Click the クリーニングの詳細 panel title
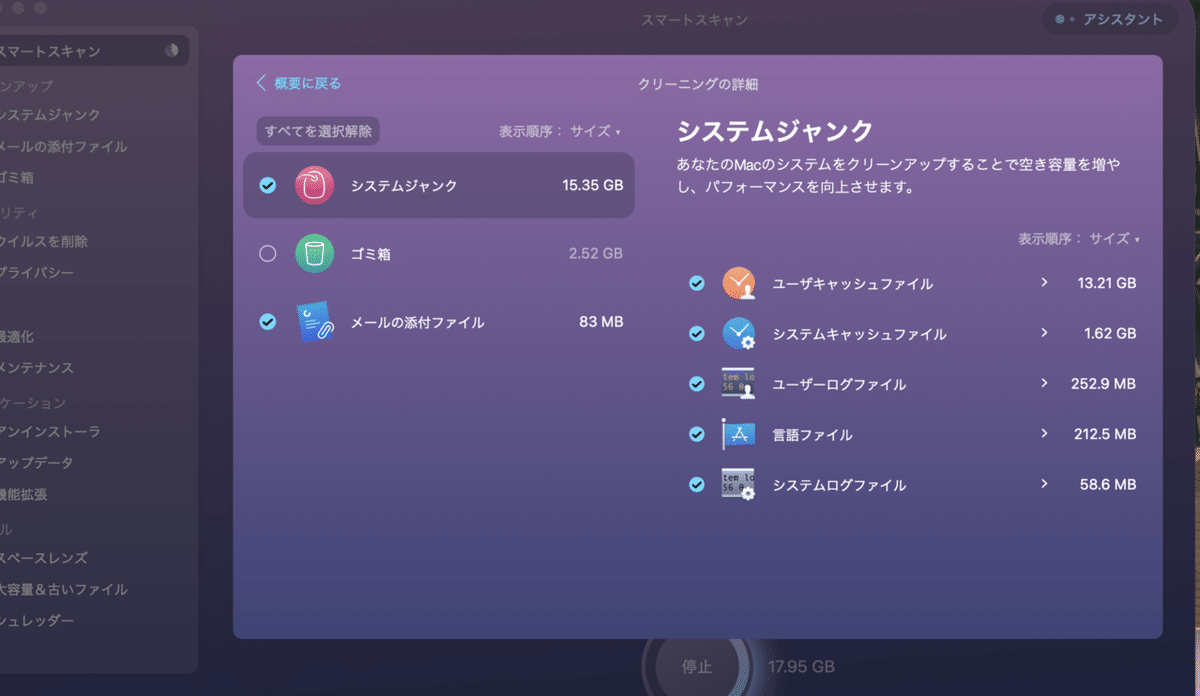The image size is (1200, 696). [x=698, y=85]
